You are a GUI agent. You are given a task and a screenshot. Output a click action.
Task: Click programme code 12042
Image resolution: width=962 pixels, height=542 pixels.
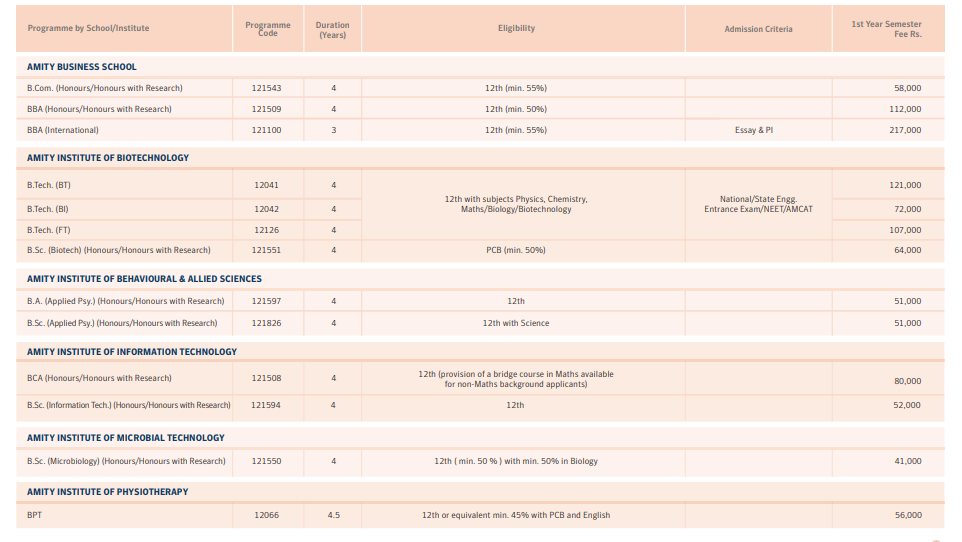[x=266, y=209]
